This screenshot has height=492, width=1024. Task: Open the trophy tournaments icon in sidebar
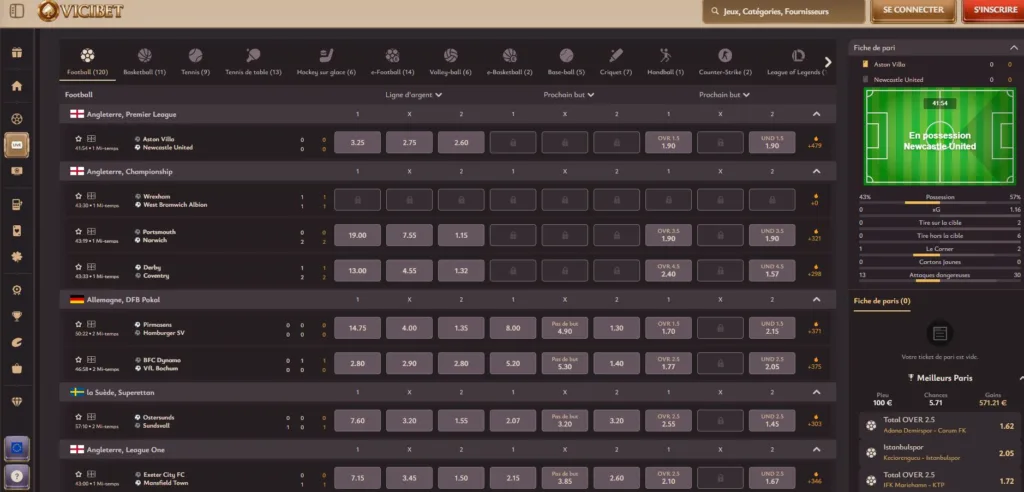17,316
